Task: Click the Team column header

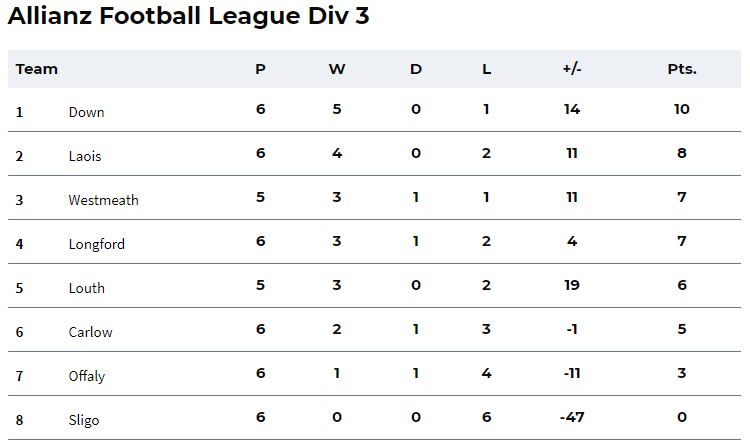Action: pyautogui.click(x=36, y=69)
